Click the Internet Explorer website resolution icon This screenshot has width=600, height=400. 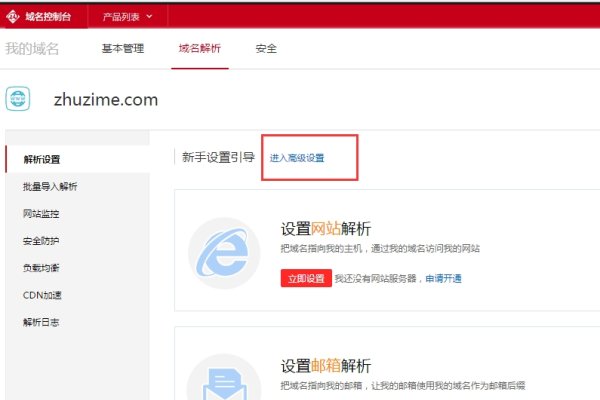224,253
